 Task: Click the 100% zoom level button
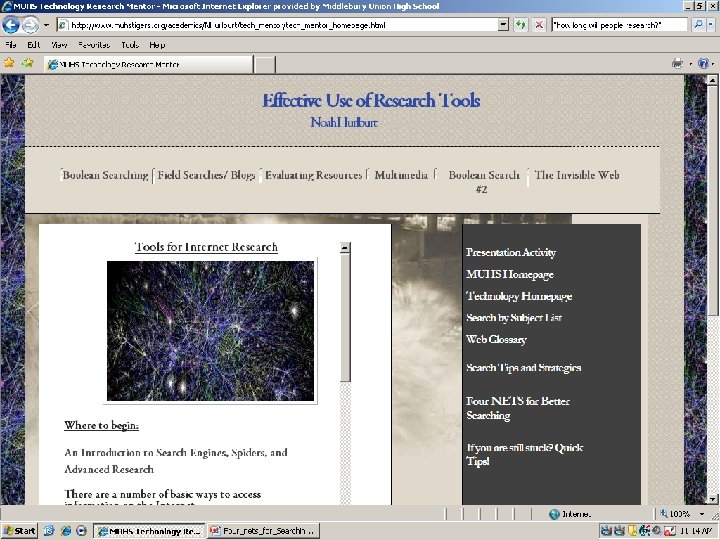coord(676,514)
